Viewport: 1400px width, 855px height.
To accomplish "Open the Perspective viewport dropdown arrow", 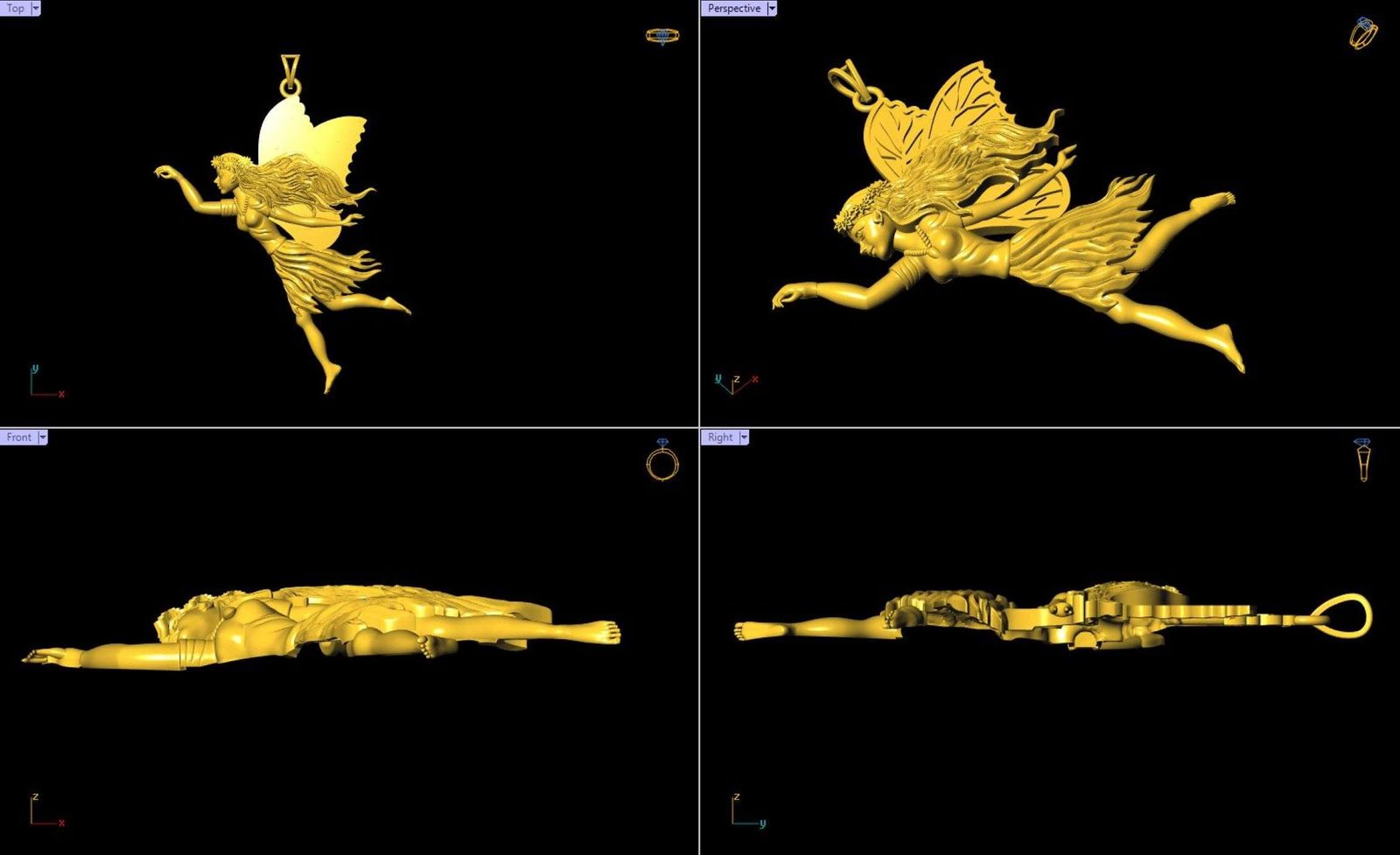I will point(771,8).
